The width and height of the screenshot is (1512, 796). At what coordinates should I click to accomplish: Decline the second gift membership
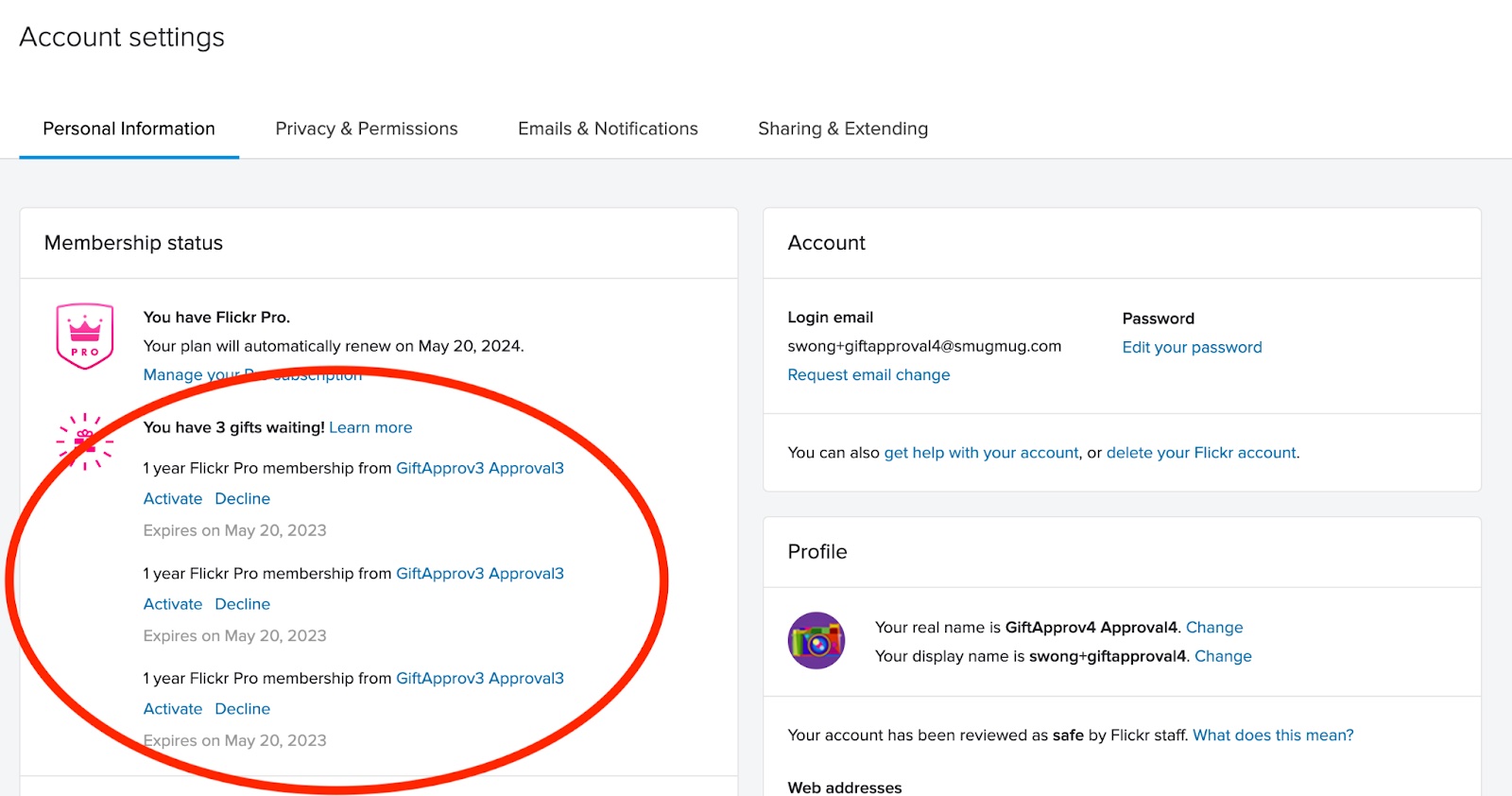[242, 604]
